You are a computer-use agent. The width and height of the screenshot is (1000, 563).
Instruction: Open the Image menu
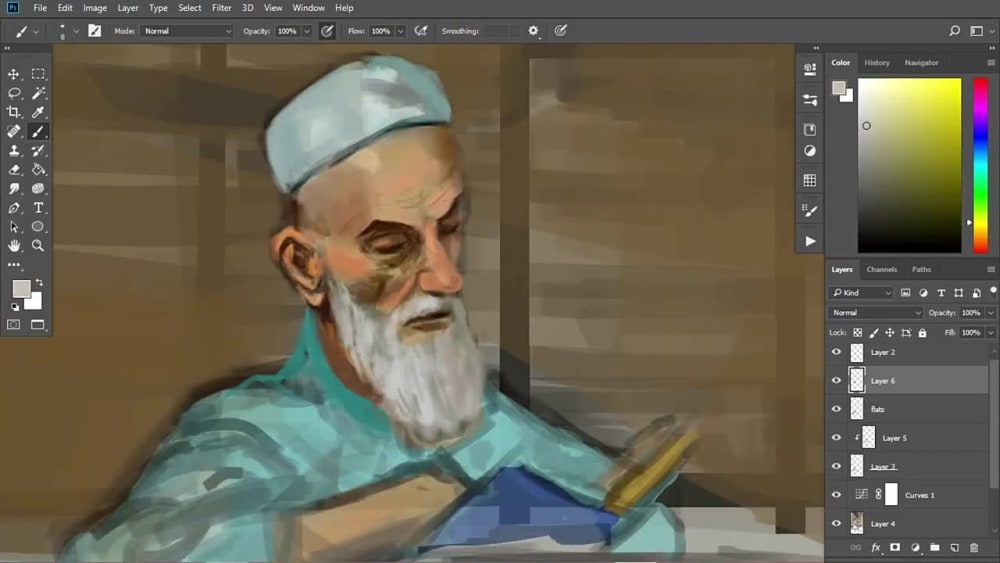(x=94, y=8)
